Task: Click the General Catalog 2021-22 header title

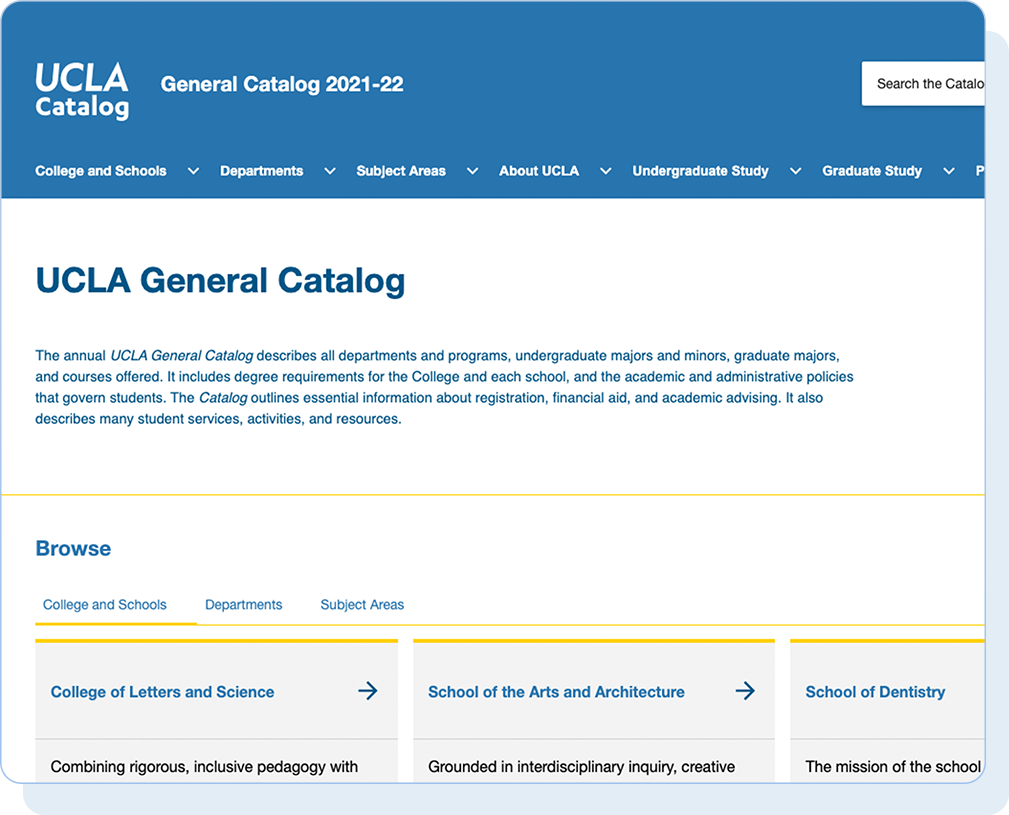Action: point(282,84)
